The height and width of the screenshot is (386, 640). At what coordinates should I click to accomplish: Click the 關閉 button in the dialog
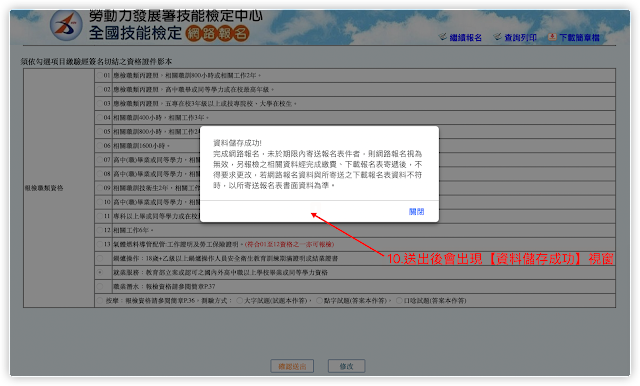[416, 211]
